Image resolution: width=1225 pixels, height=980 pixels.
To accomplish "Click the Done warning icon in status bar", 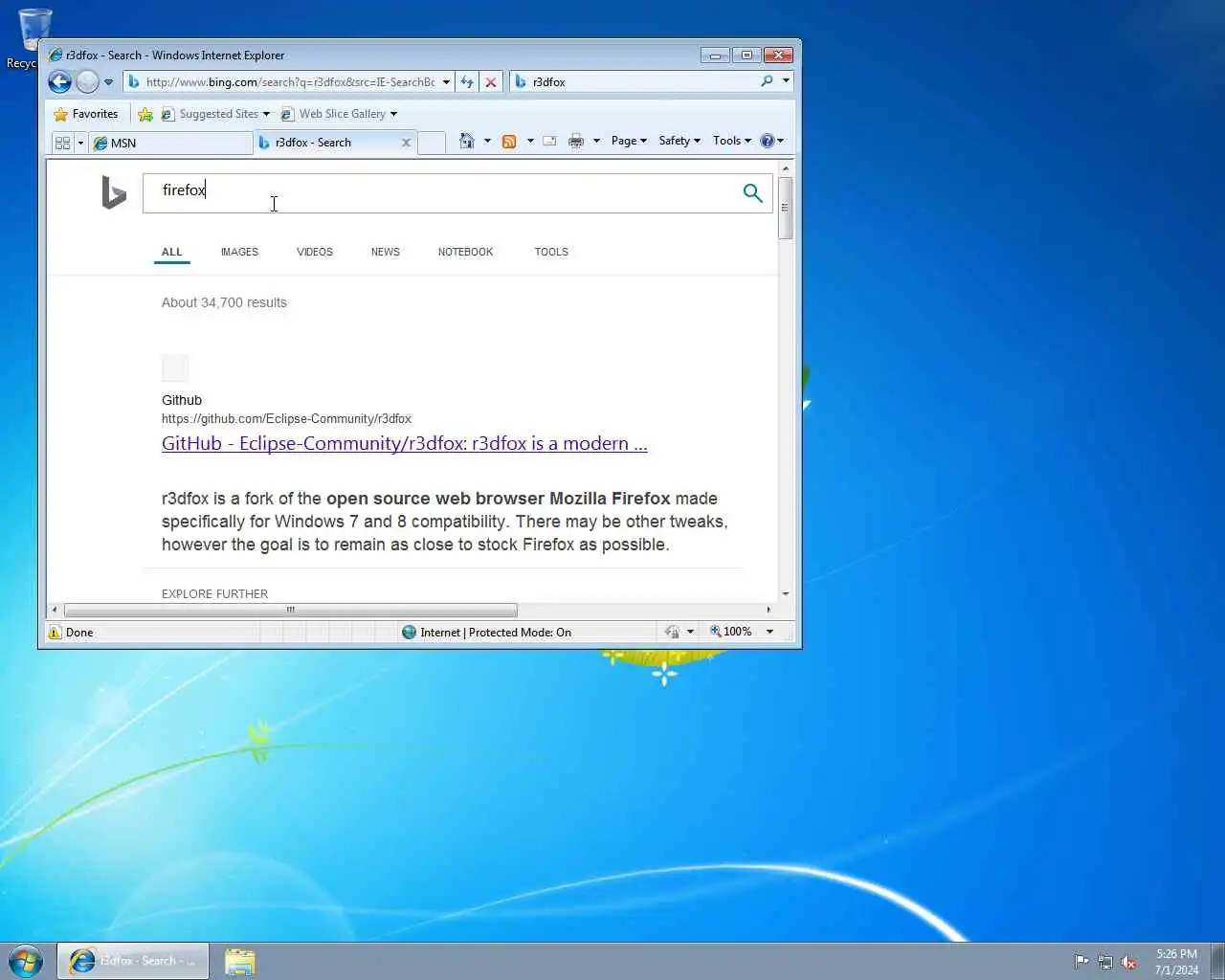I will (56, 633).
